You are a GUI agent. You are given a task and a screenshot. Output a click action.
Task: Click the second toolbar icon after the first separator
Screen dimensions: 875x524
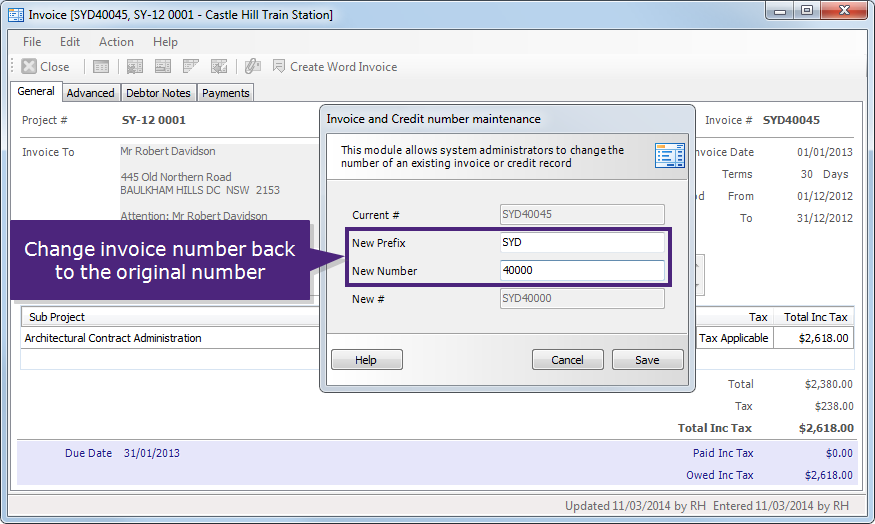(x=134, y=66)
